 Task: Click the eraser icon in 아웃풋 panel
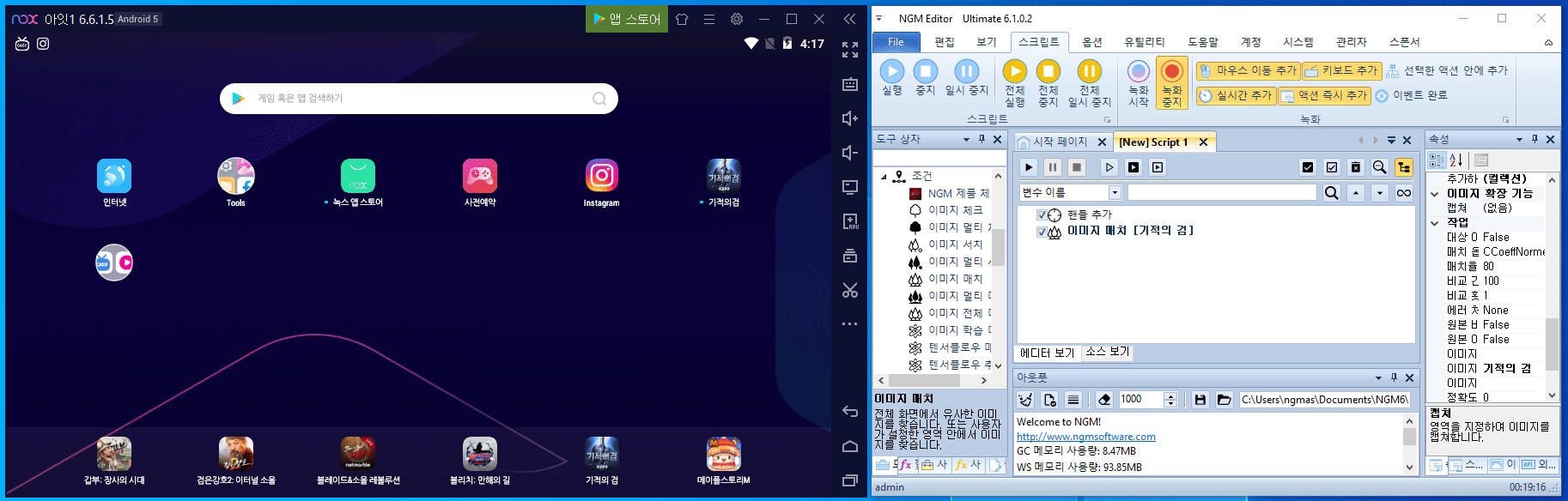(1104, 400)
